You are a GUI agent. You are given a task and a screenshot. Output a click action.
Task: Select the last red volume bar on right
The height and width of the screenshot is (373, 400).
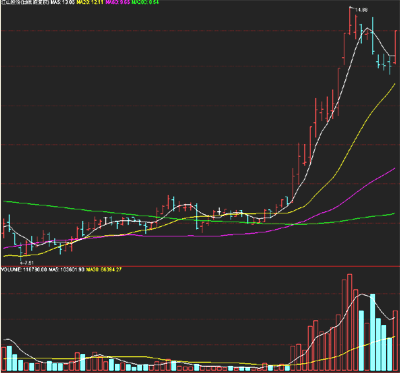tap(395, 341)
